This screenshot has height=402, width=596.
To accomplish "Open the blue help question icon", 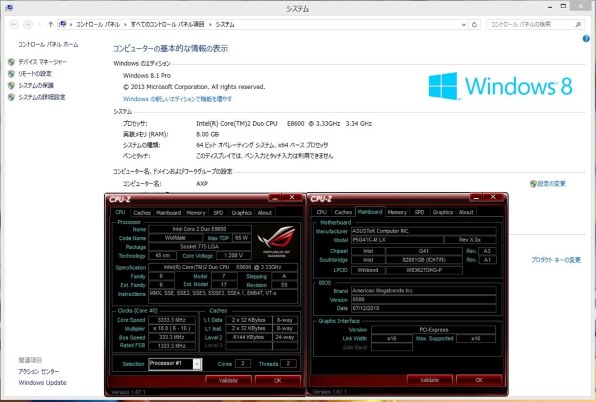I will click(x=586, y=39).
